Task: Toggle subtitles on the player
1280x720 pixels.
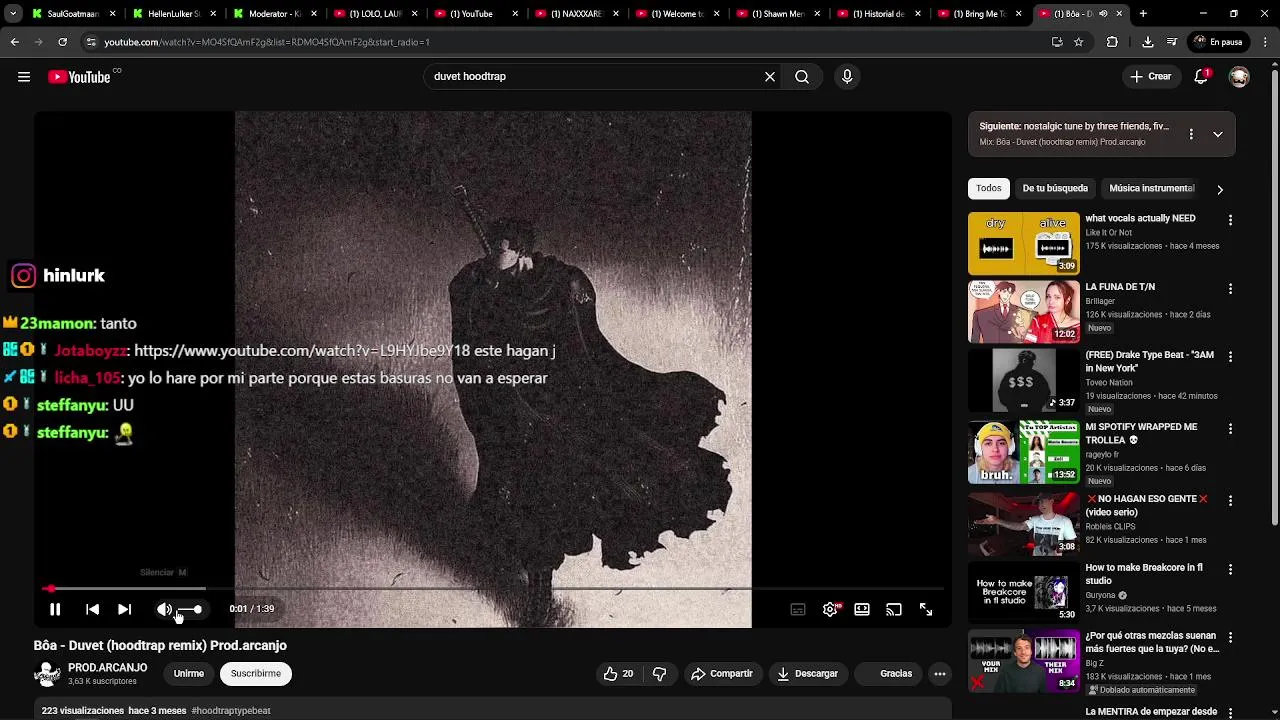Action: pyautogui.click(x=798, y=609)
